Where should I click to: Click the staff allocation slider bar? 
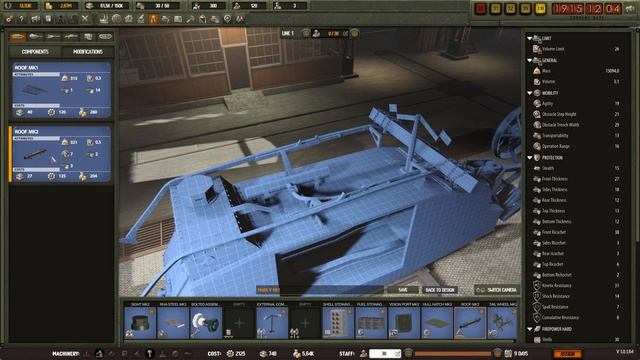coord(452,353)
